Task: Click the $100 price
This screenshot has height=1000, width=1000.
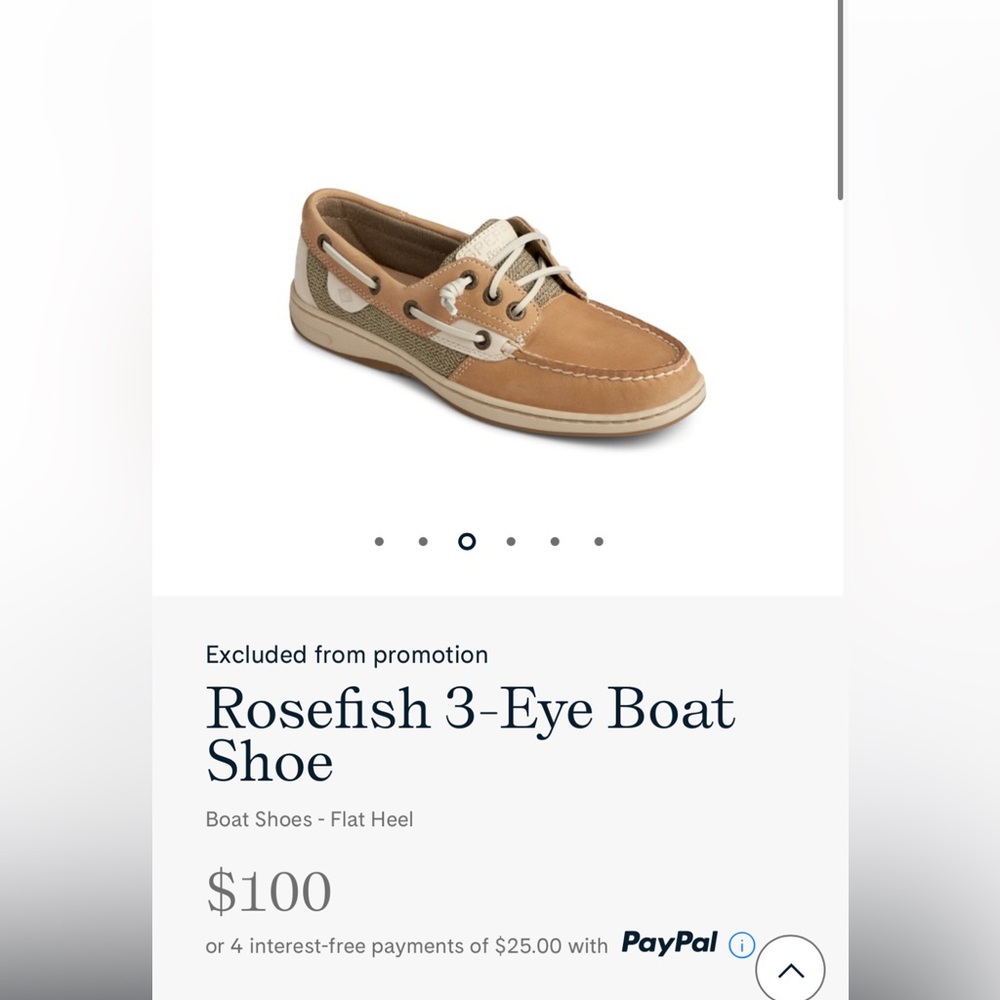Action: (x=270, y=888)
